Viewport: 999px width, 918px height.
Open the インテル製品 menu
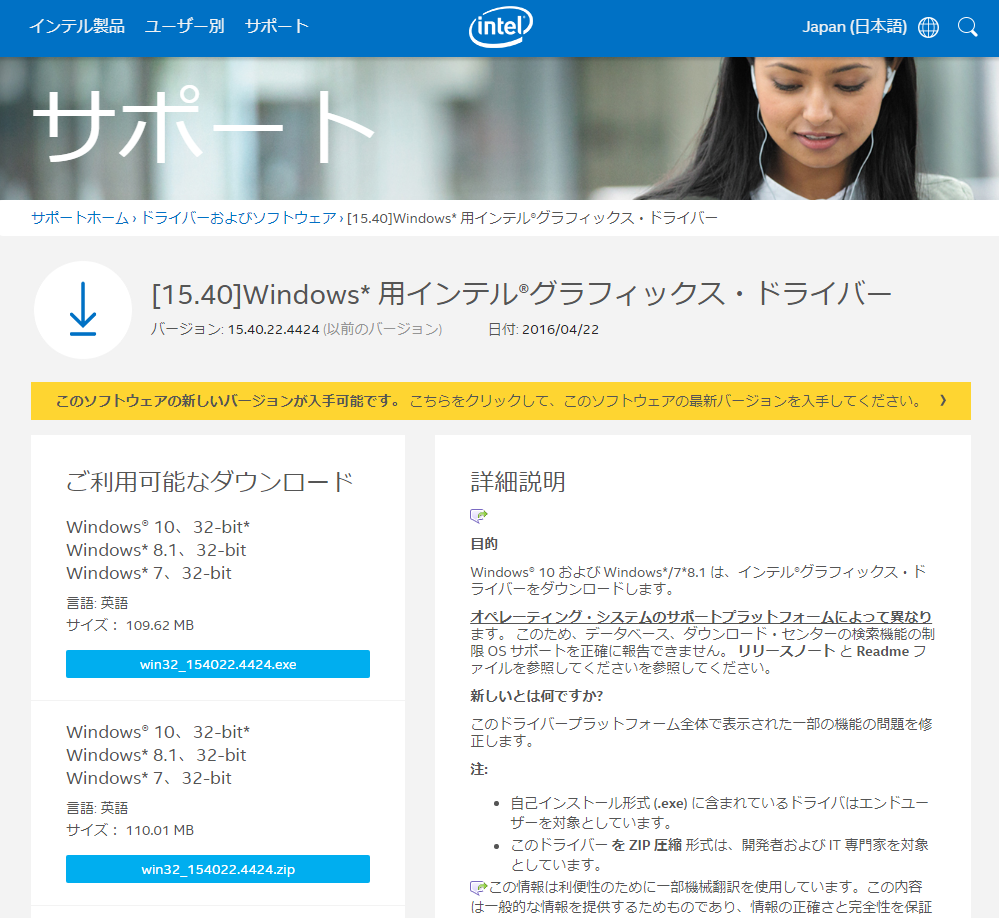77,26
